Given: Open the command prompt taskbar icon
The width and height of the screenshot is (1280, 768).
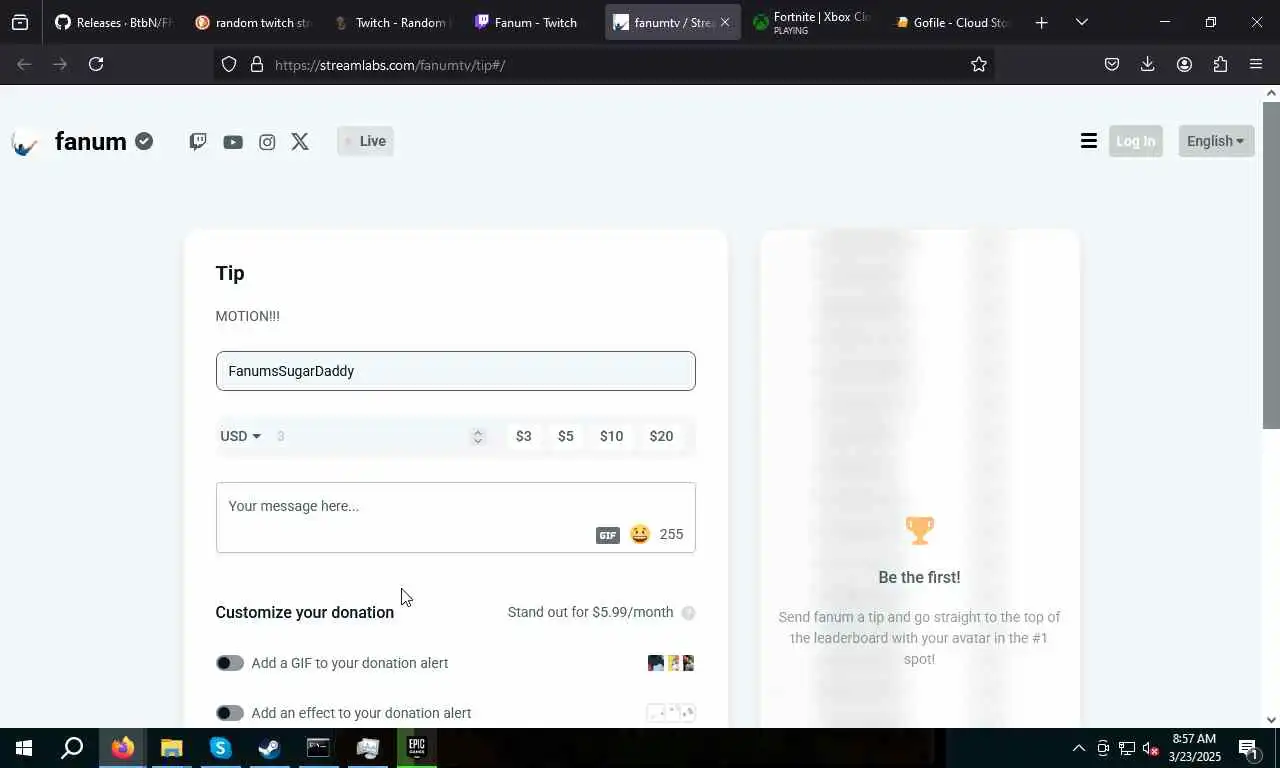Looking at the screenshot, I should pos(318,748).
